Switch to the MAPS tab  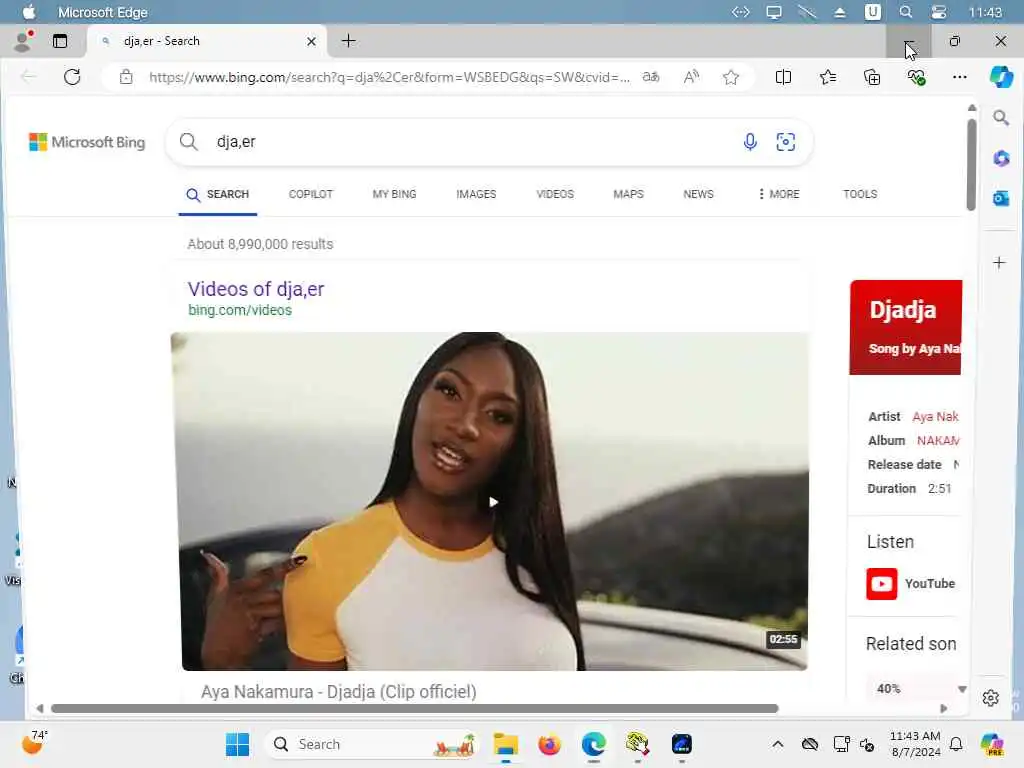click(x=628, y=194)
